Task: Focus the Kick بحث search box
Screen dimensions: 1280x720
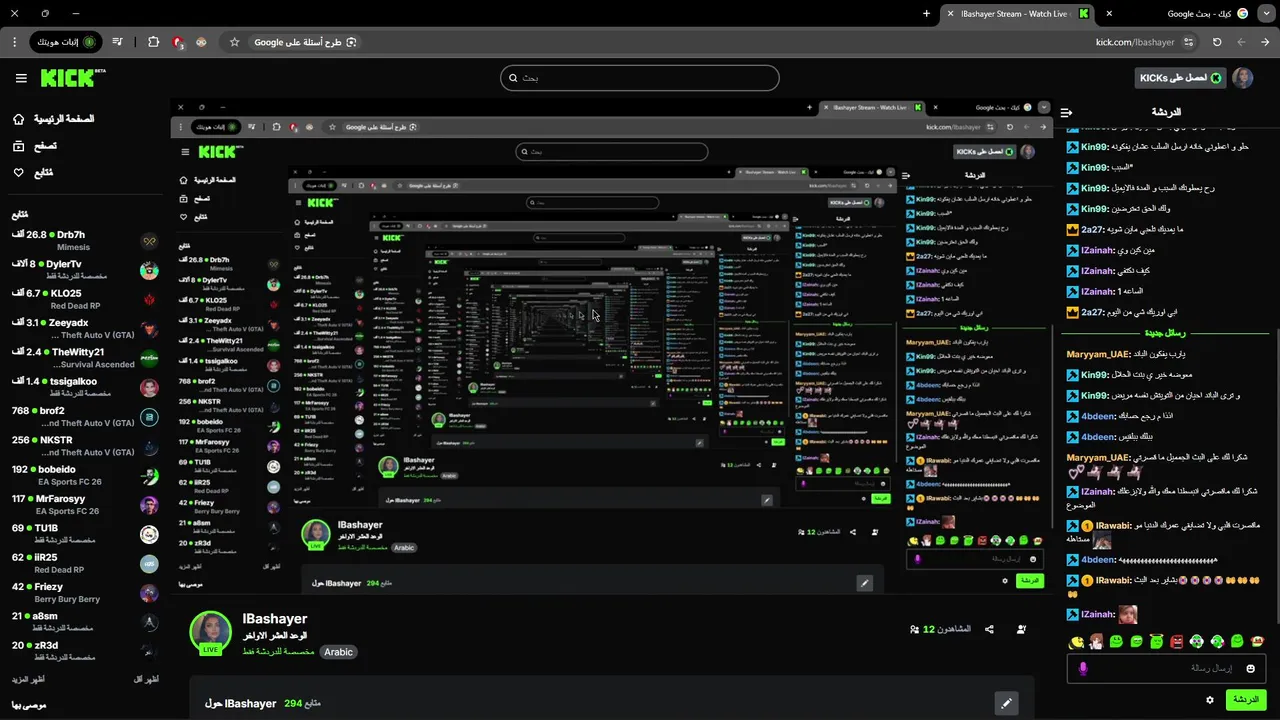Action: pyautogui.click(x=640, y=78)
